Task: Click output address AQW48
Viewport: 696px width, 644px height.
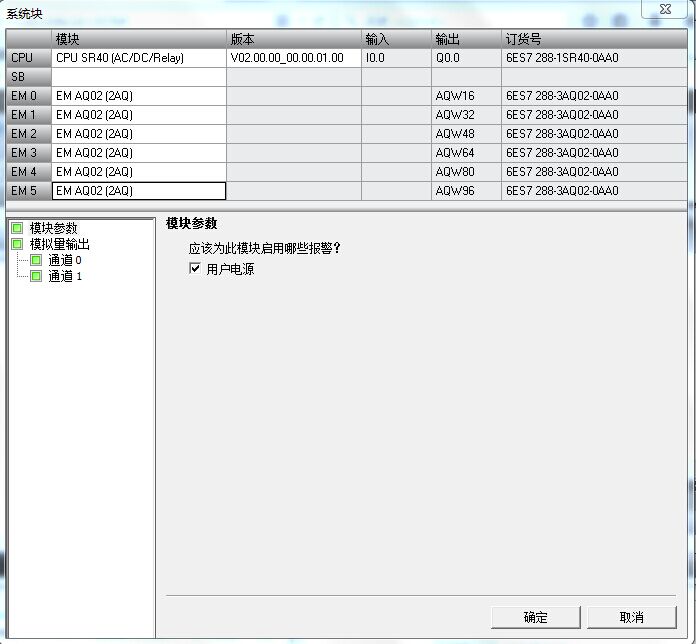Action: pyautogui.click(x=467, y=134)
